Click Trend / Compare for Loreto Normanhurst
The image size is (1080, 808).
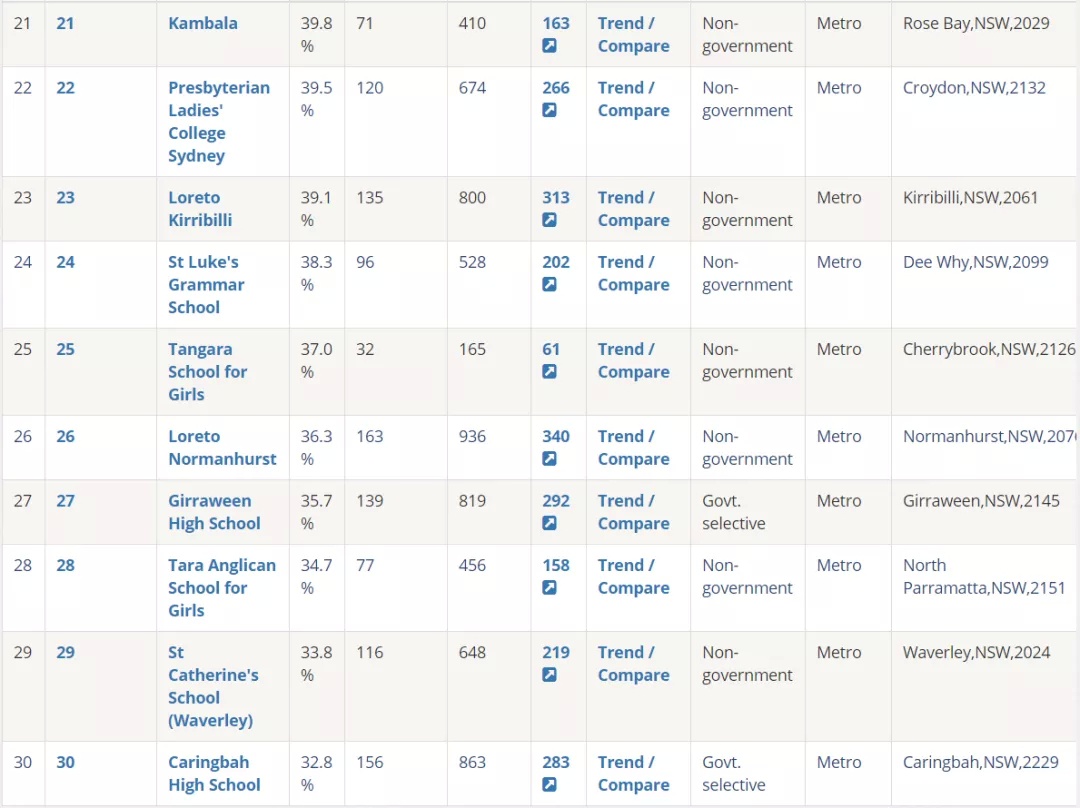click(633, 448)
